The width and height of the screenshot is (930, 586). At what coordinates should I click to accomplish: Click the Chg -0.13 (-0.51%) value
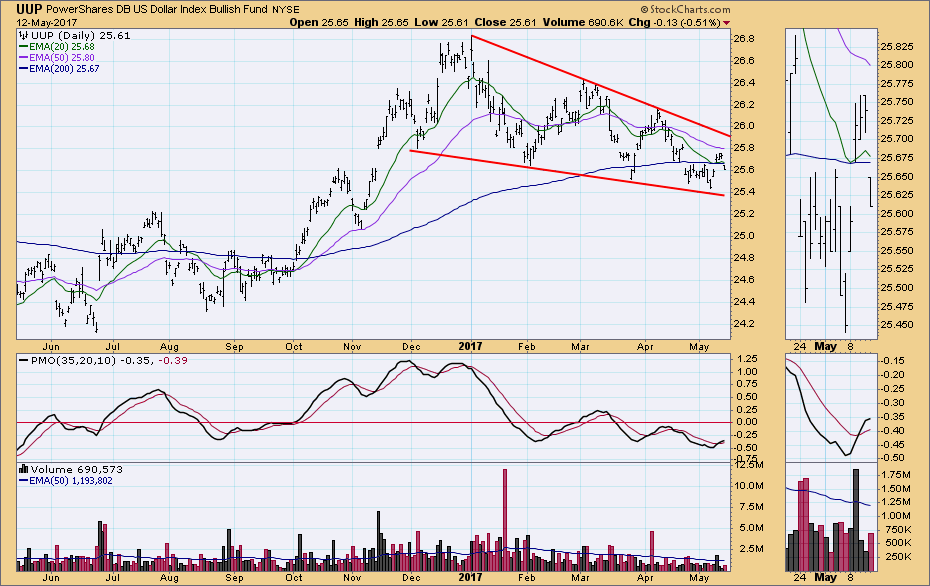click(x=674, y=23)
